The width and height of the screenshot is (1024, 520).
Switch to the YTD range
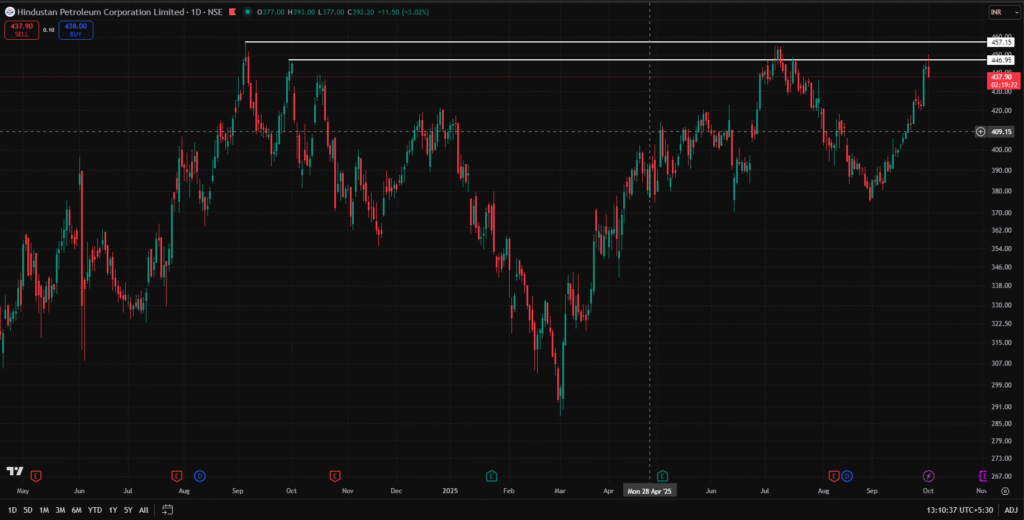[x=95, y=510]
